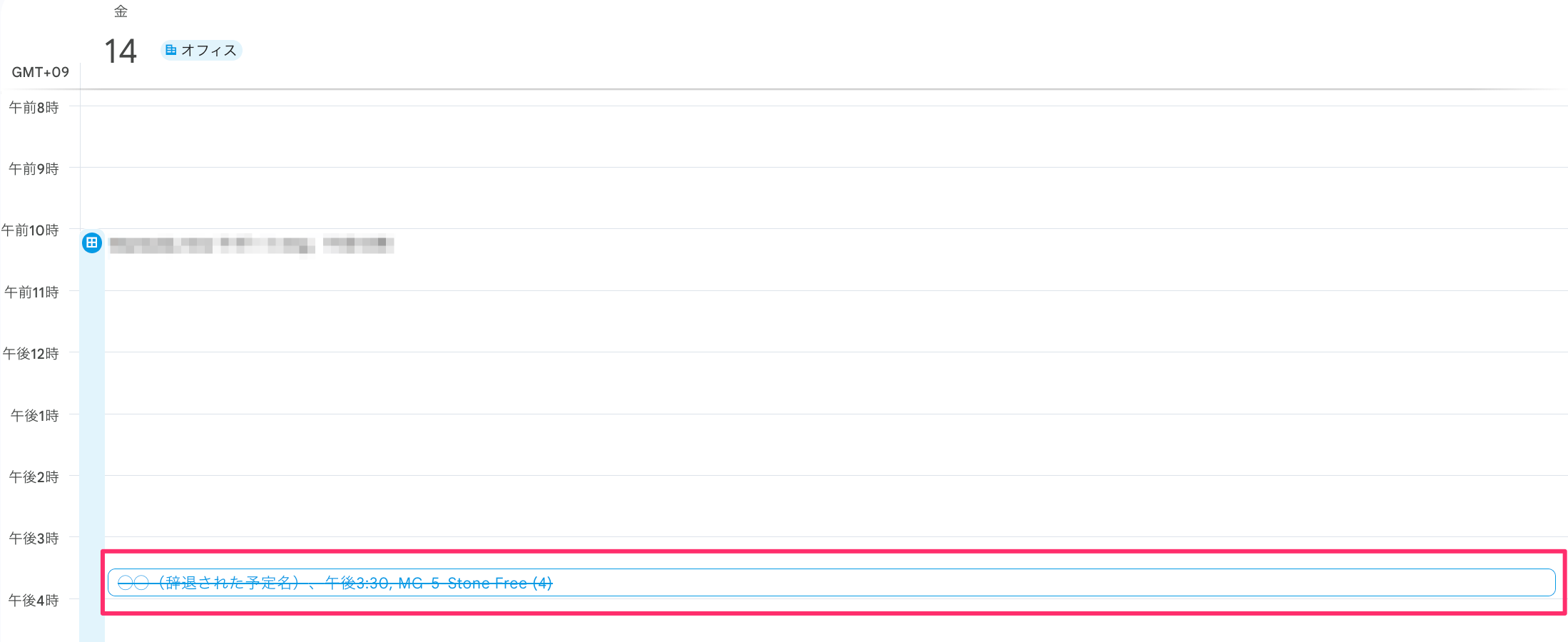Click the 午後4時 time label
This screenshot has height=642, width=1568.
(34, 601)
